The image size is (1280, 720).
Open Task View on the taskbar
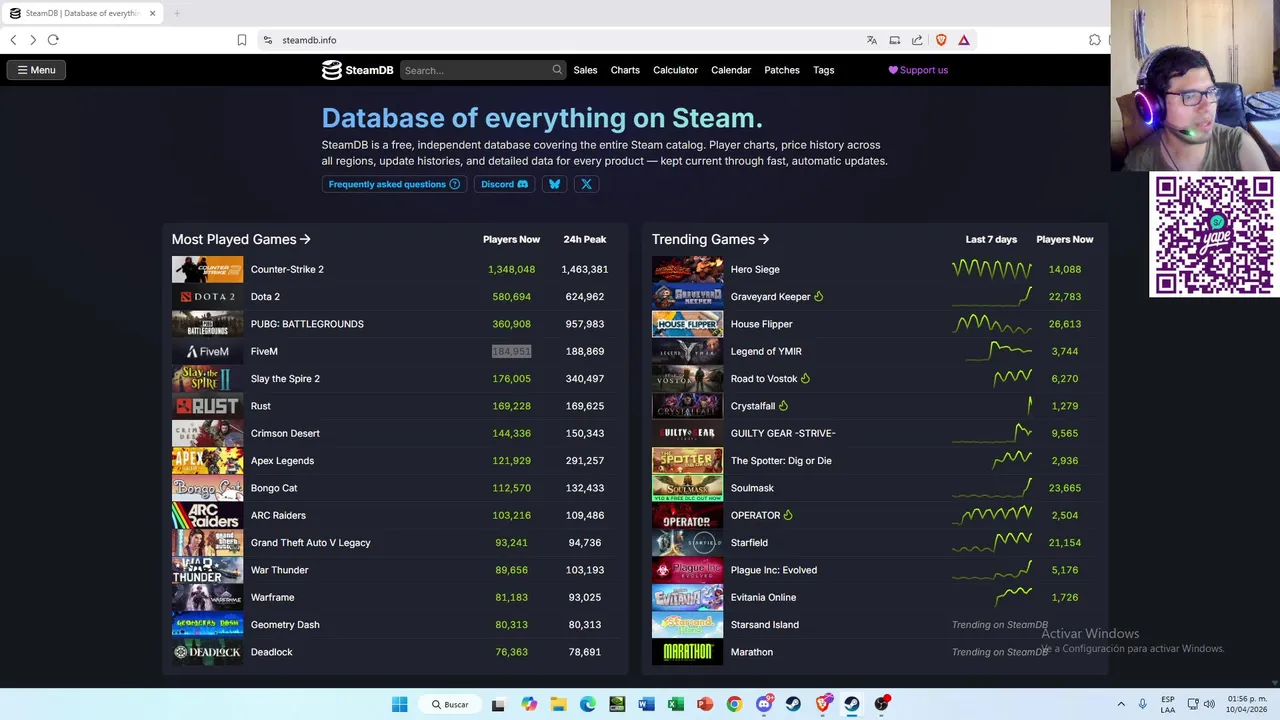click(498, 704)
